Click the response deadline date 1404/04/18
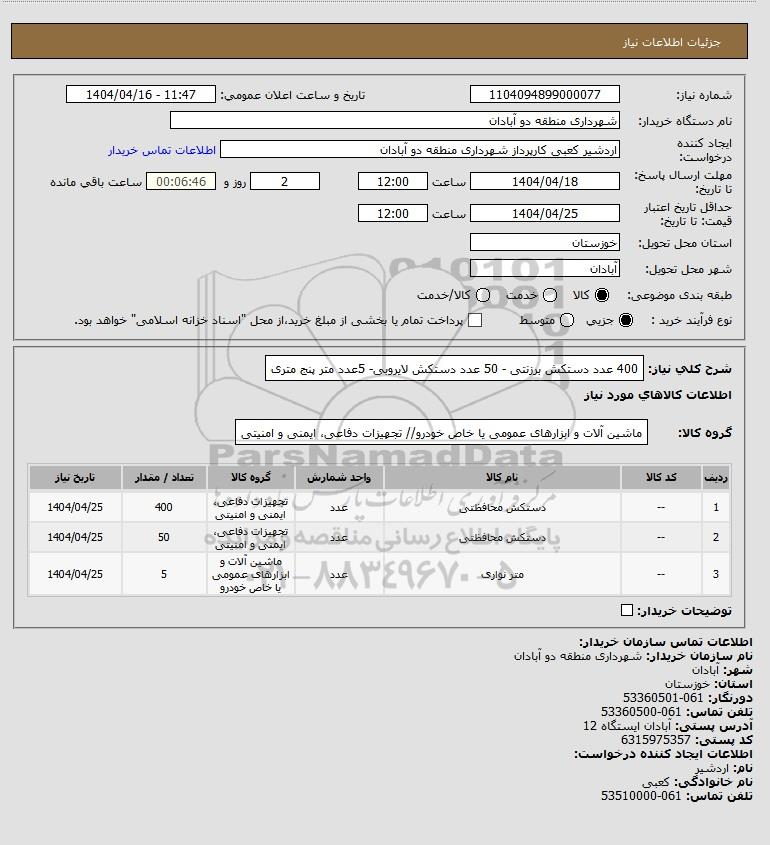 (x=545, y=181)
